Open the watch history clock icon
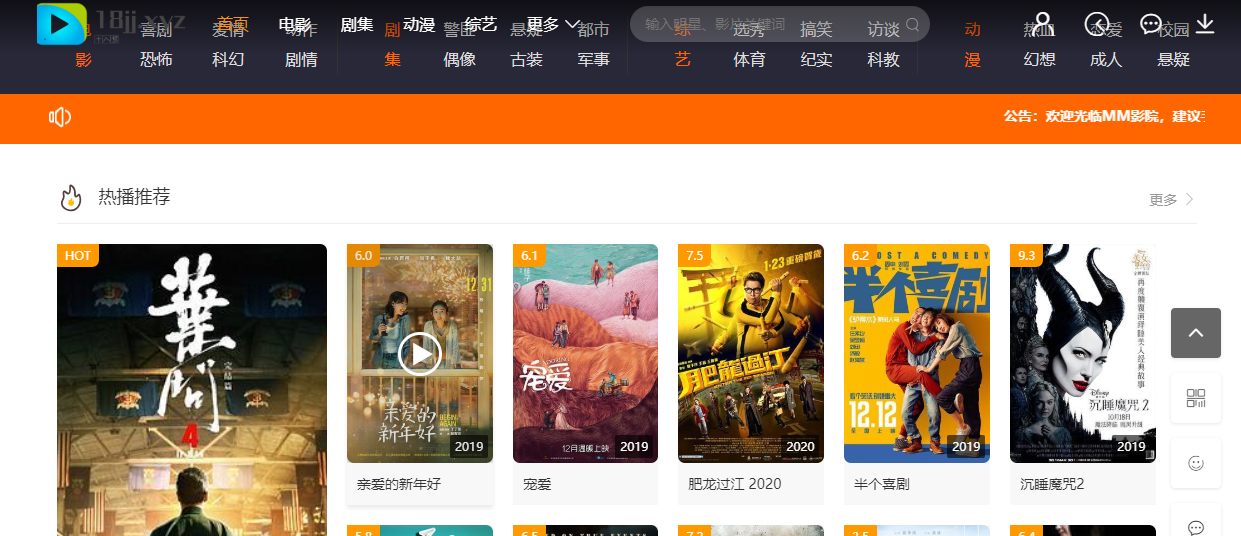The image size is (1241, 536). 1097,23
